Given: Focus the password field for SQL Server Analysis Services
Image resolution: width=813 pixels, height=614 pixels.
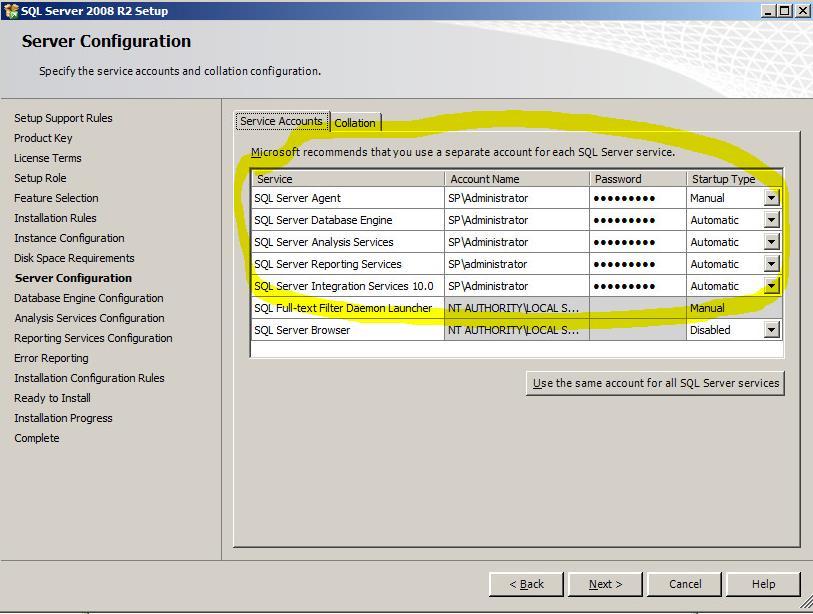Looking at the screenshot, I should pos(638,242).
